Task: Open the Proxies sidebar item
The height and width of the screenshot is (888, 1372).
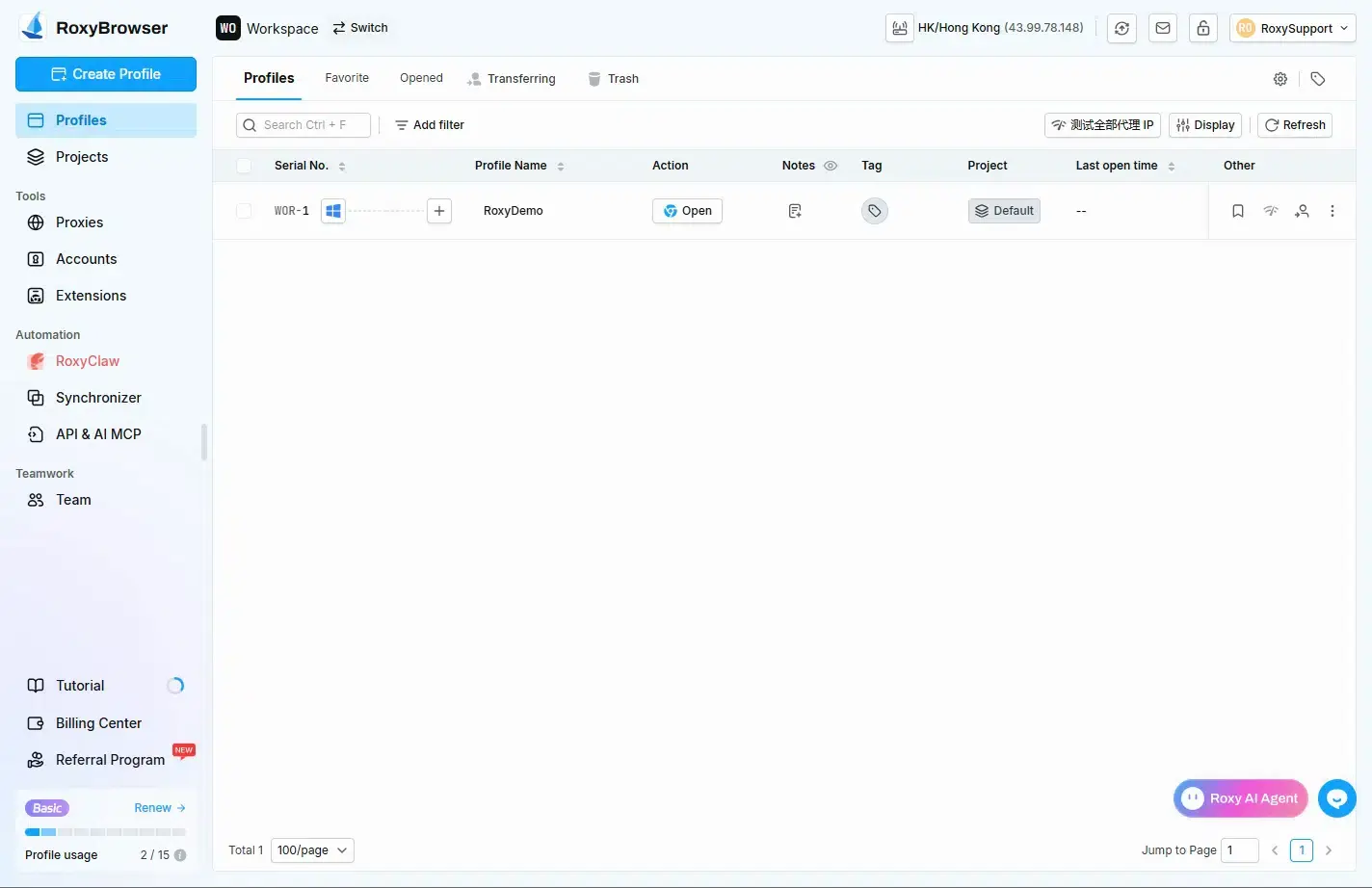Action: [79, 222]
